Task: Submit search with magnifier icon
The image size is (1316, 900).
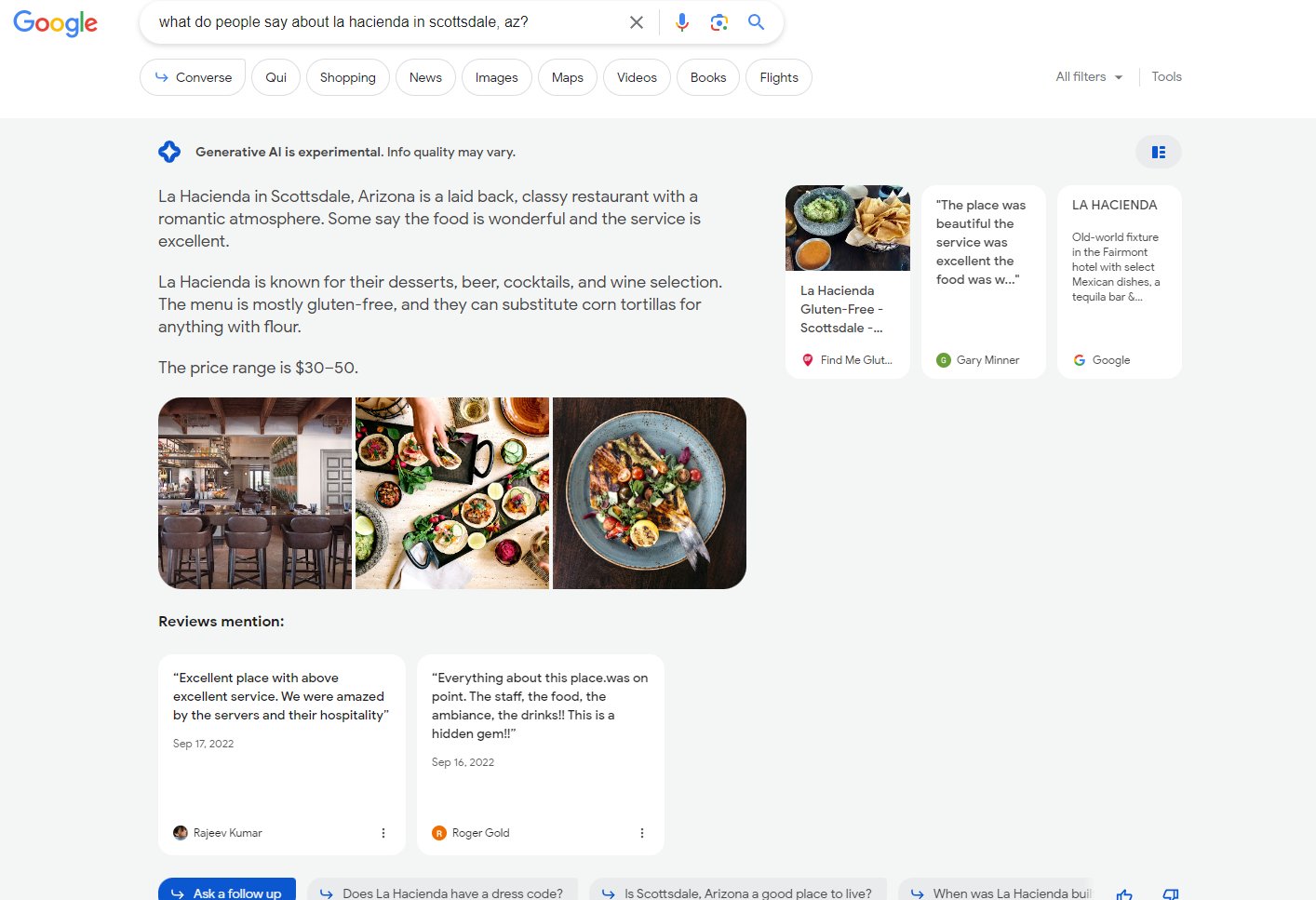Action: [x=756, y=22]
